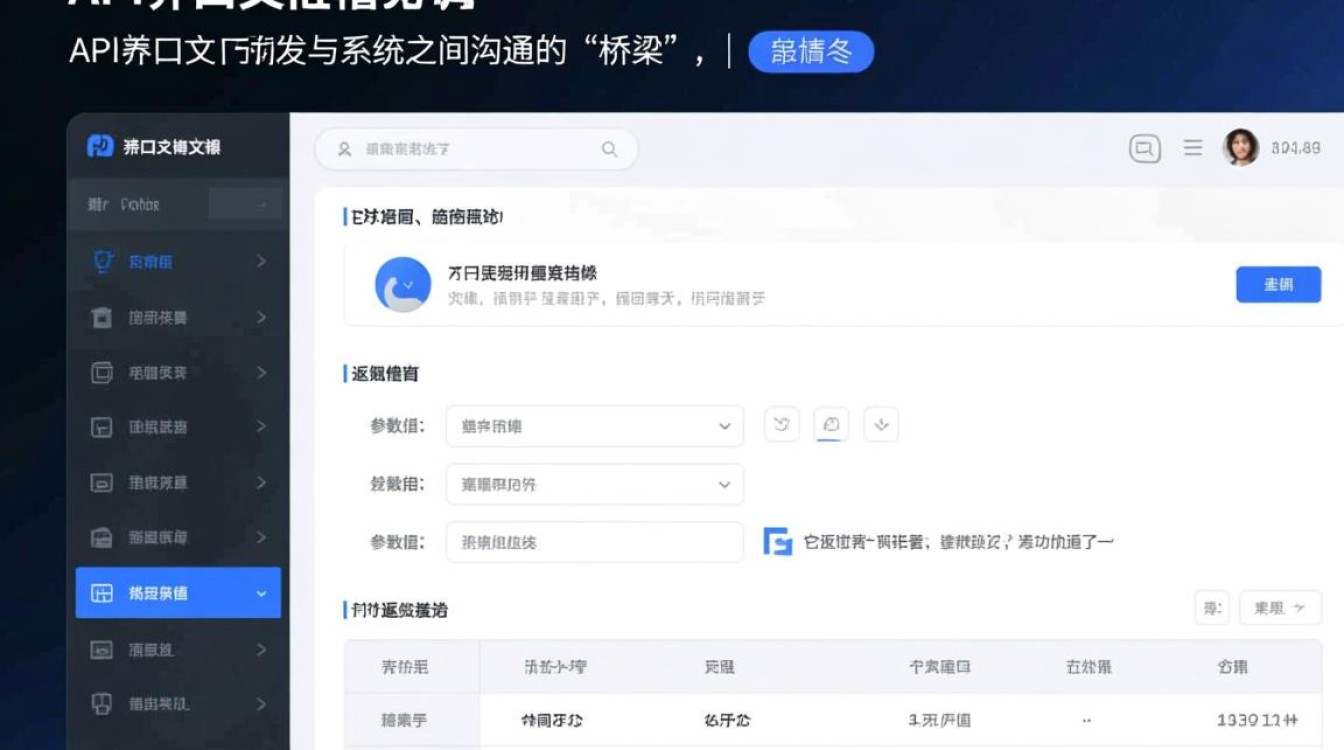Select the bird-shaped icon button
Image resolution: width=1344 pixels, height=750 pixels.
coord(781,424)
